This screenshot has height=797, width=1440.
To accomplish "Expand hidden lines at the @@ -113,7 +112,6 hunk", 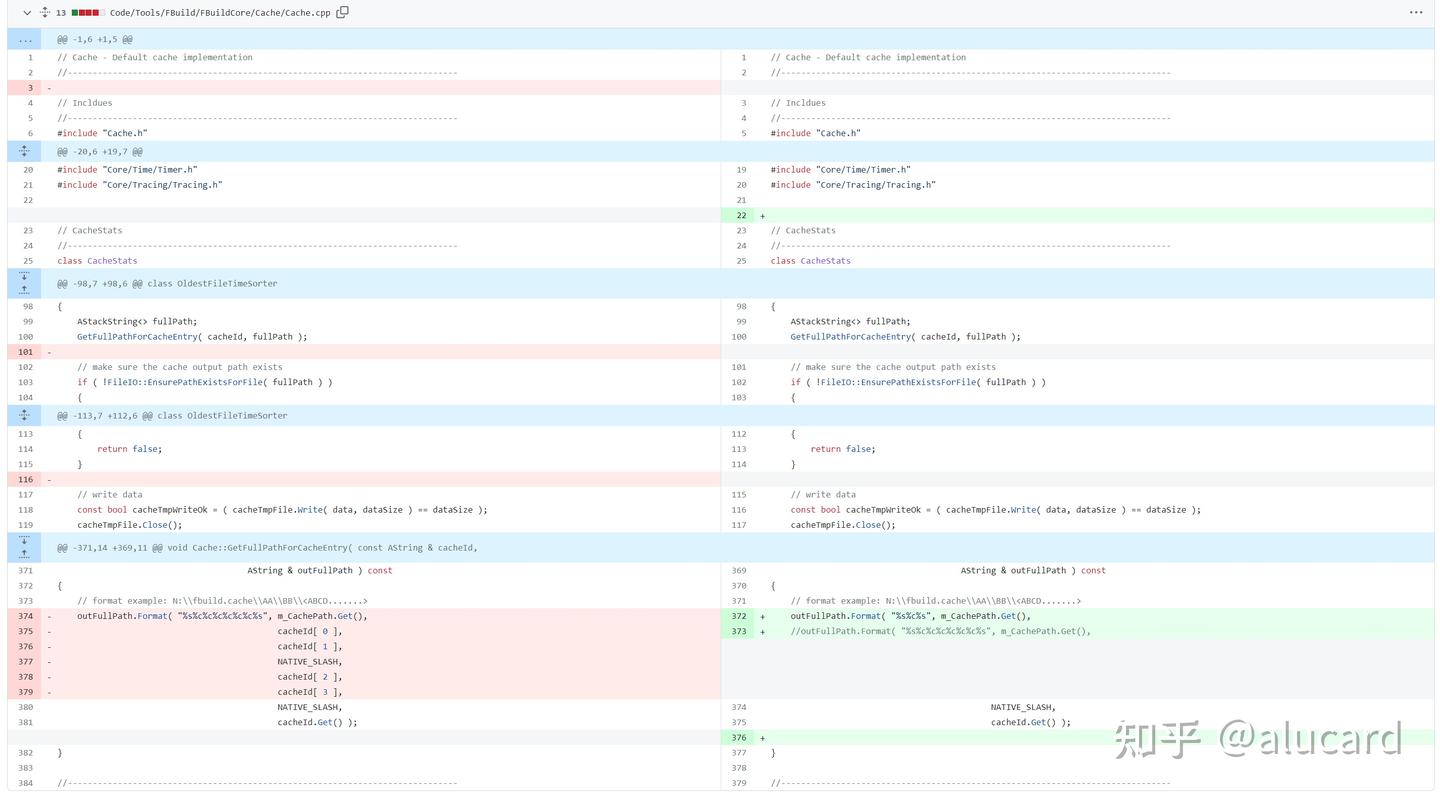I will pyautogui.click(x=24, y=416).
